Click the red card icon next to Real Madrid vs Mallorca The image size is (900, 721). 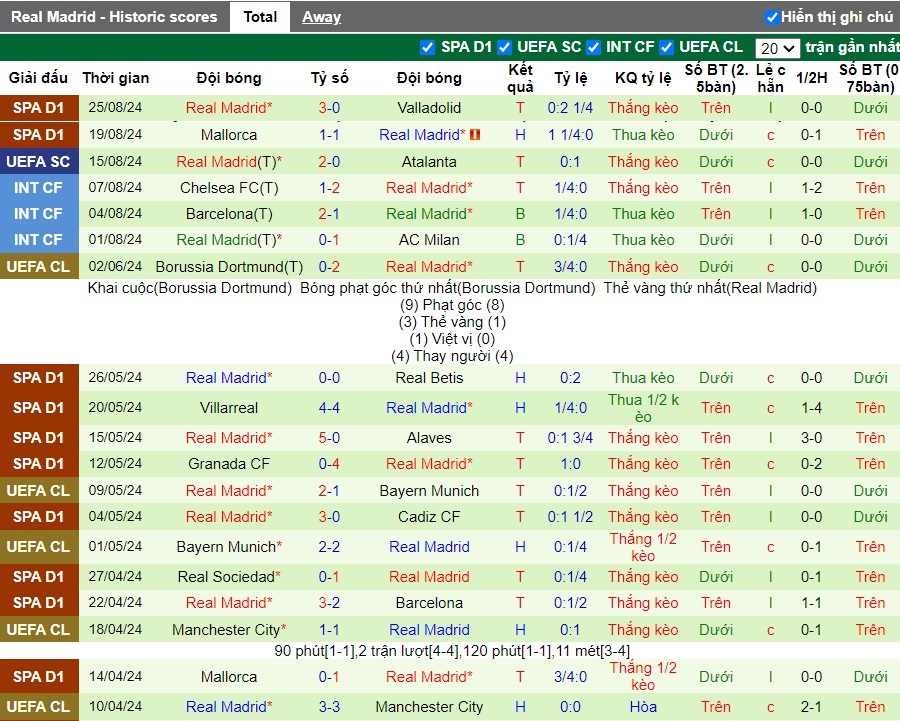point(475,135)
